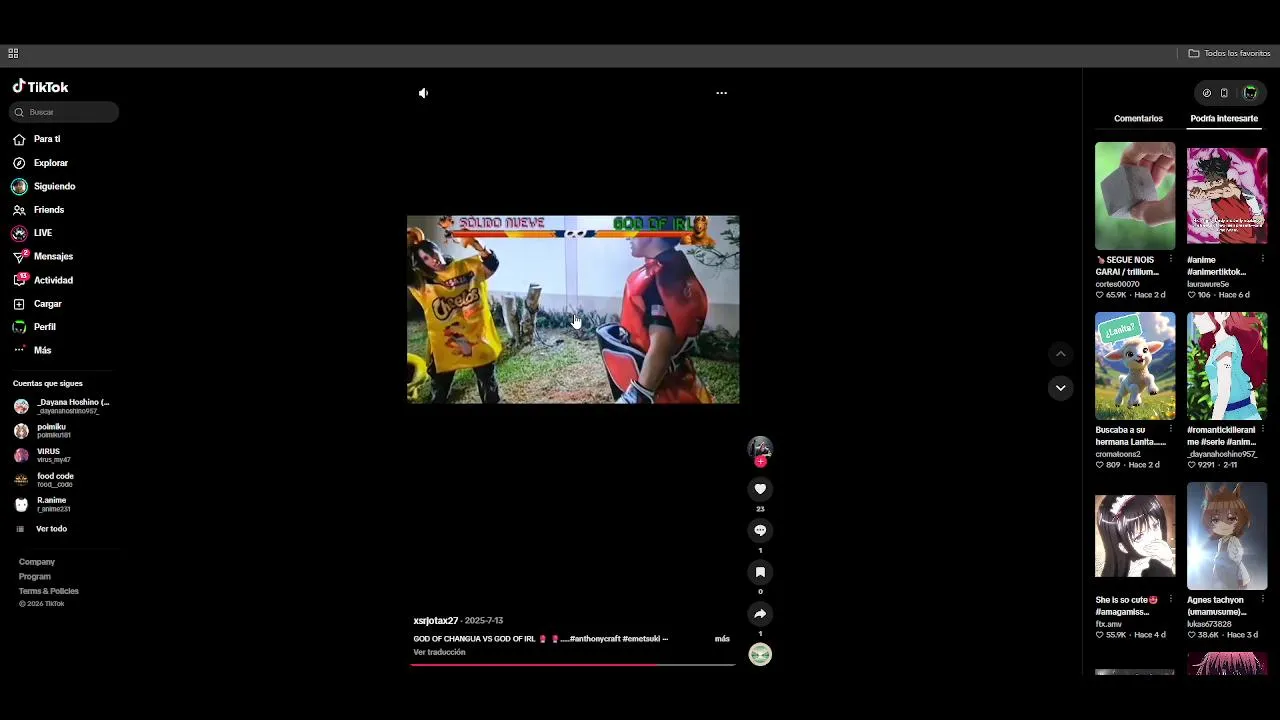Open the #anime #animertiktok video thumbnail
The image size is (1280, 720).
[1227, 196]
